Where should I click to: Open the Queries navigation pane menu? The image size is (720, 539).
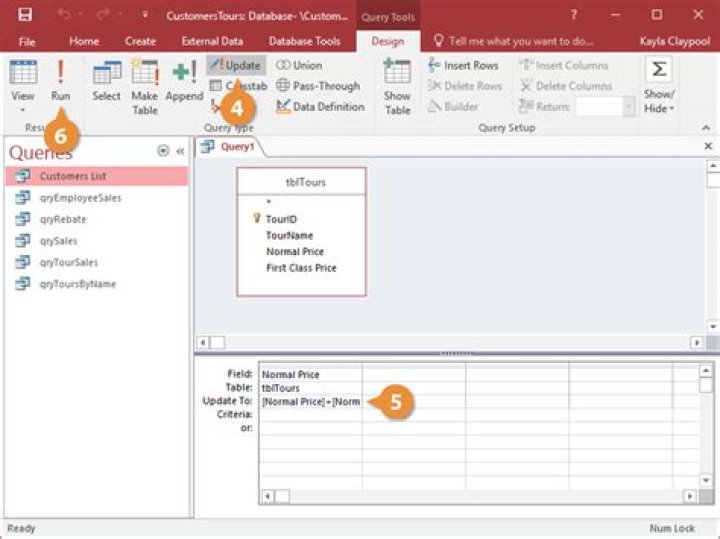(x=163, y=151)
